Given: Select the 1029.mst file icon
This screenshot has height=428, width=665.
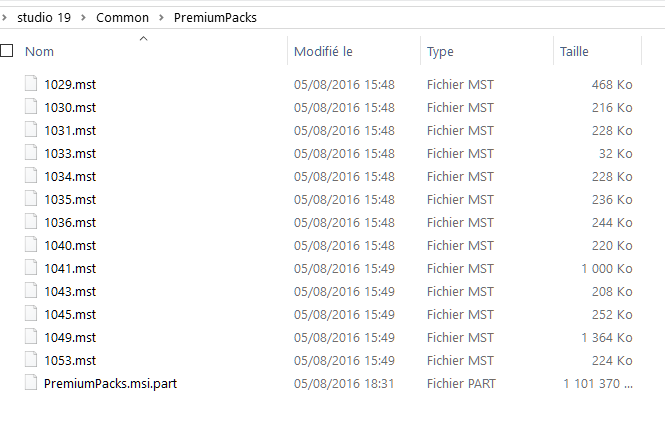Looking at the screenshot, I should [x=31, y=83].
